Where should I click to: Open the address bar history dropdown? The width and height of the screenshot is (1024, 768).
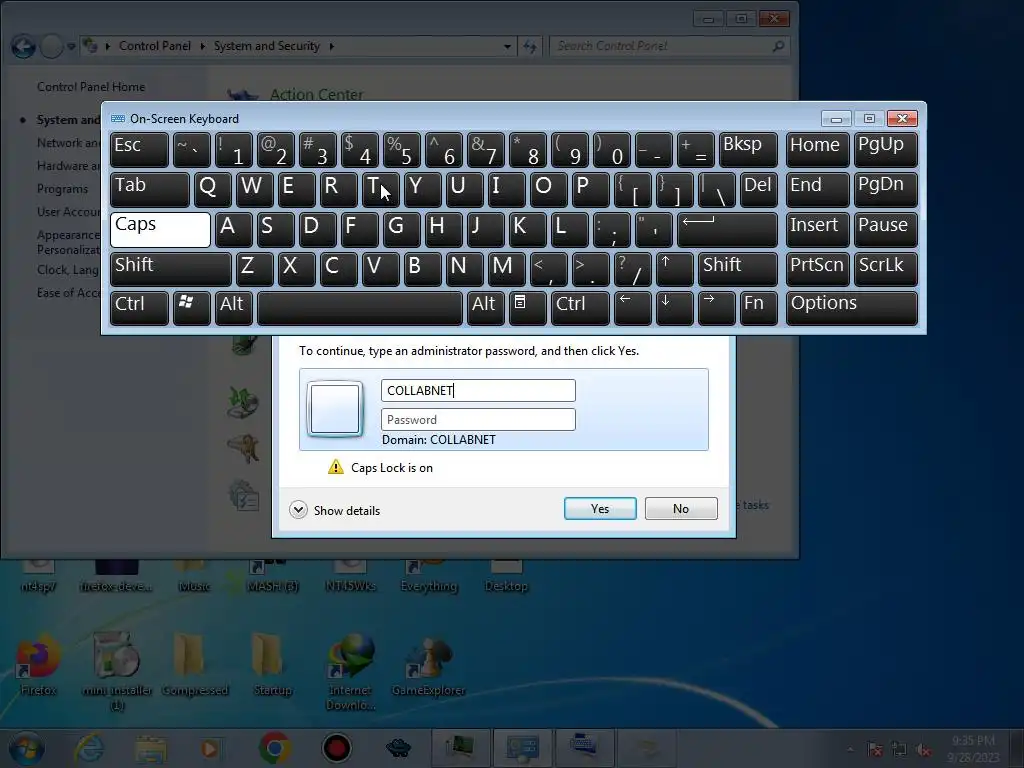(x=507, y=46)
